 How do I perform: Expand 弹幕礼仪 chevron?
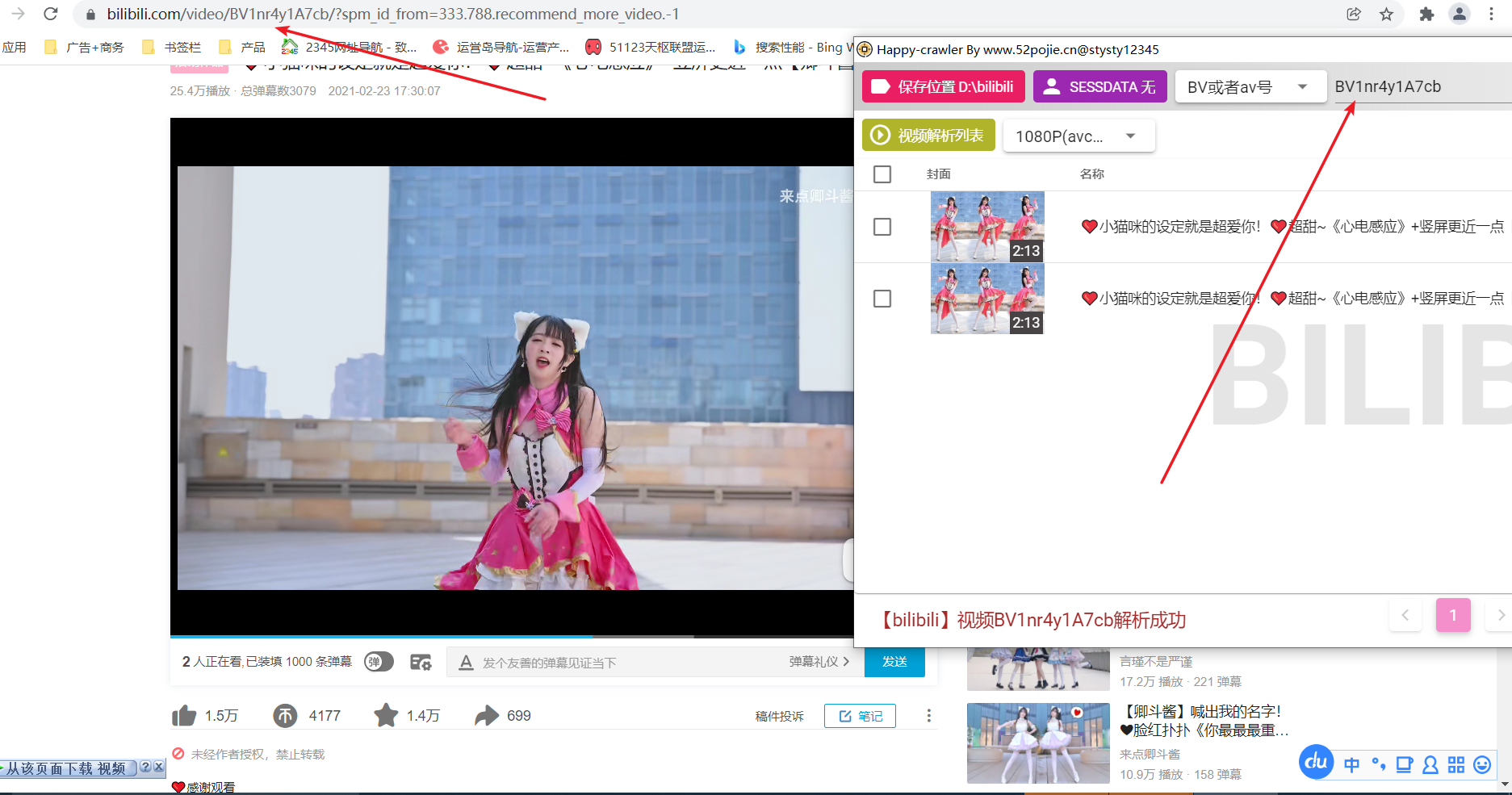tap(846, 662)
